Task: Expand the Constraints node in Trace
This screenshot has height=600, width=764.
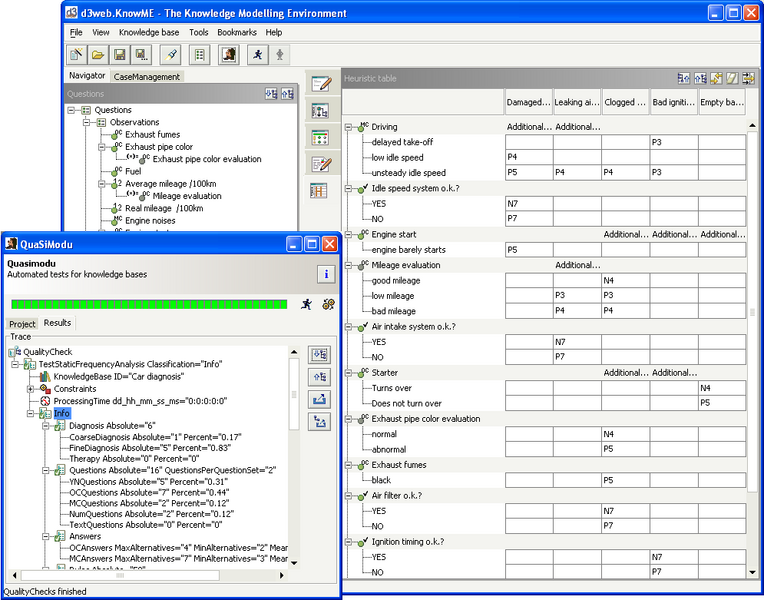Action: 31,389
